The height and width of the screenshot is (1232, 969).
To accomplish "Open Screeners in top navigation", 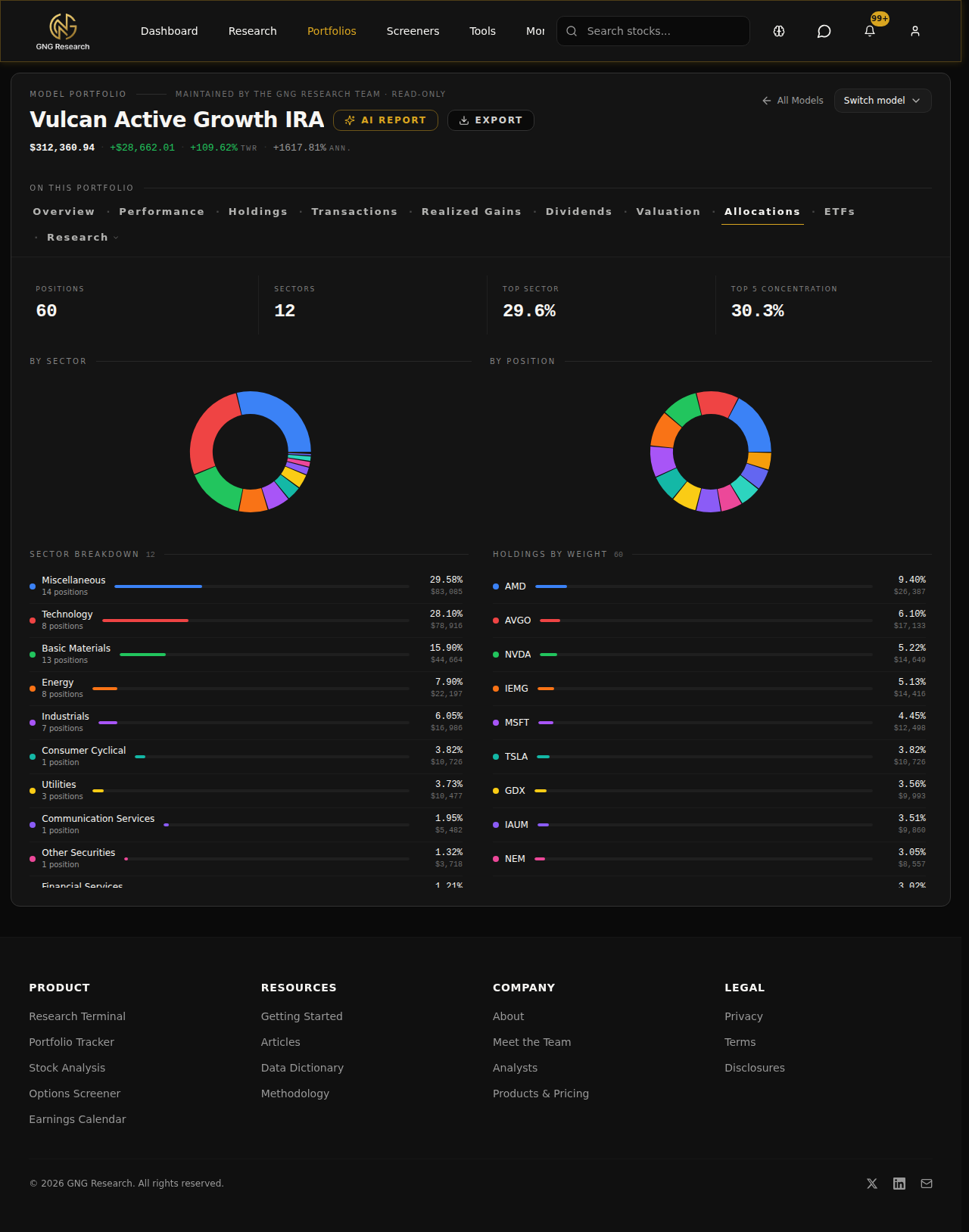I will [413, 31].
